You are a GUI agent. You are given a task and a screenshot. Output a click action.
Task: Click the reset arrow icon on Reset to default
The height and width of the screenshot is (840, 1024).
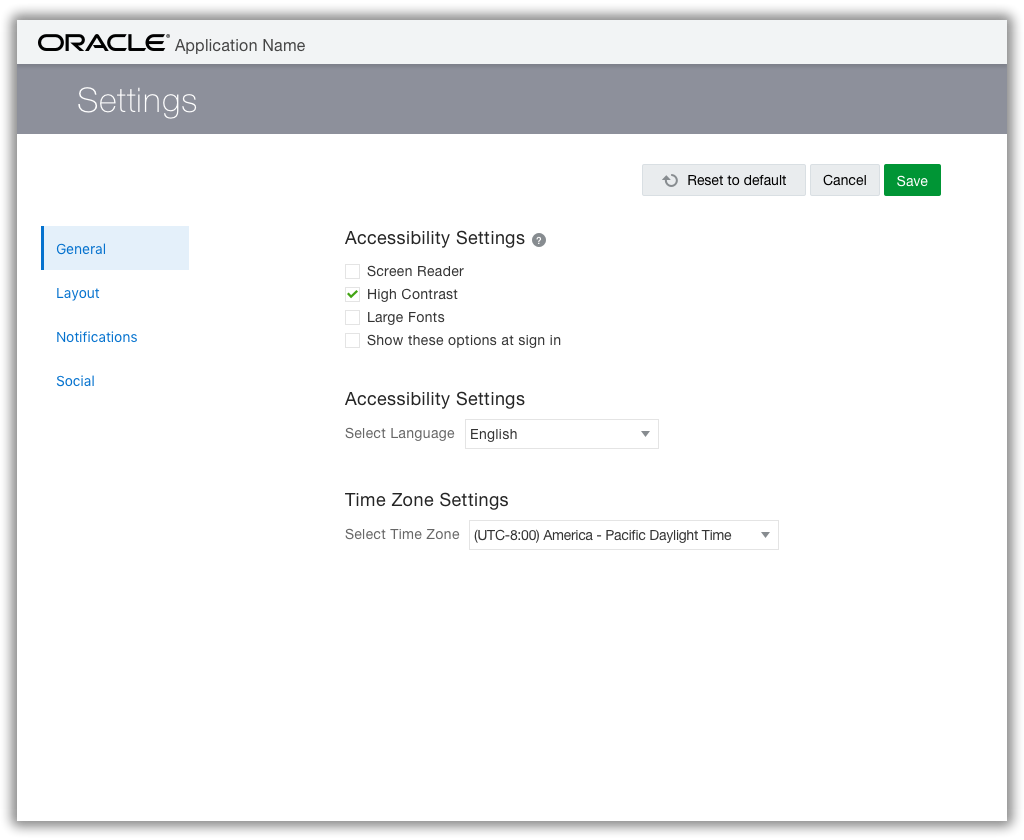click(x=668, y=180)
